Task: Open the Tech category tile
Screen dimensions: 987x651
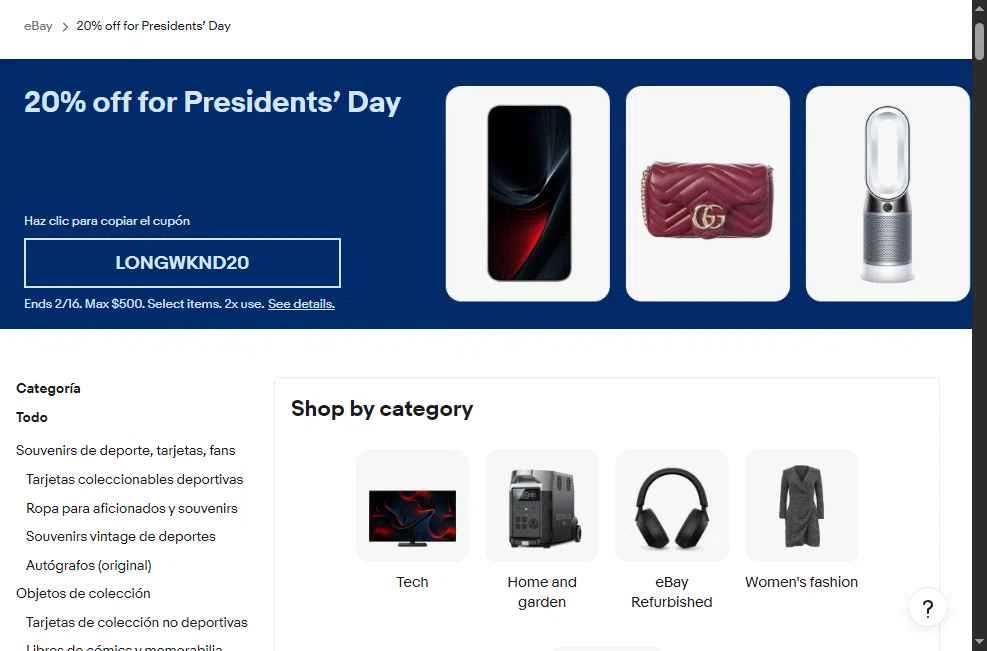Action: (412, 520)
